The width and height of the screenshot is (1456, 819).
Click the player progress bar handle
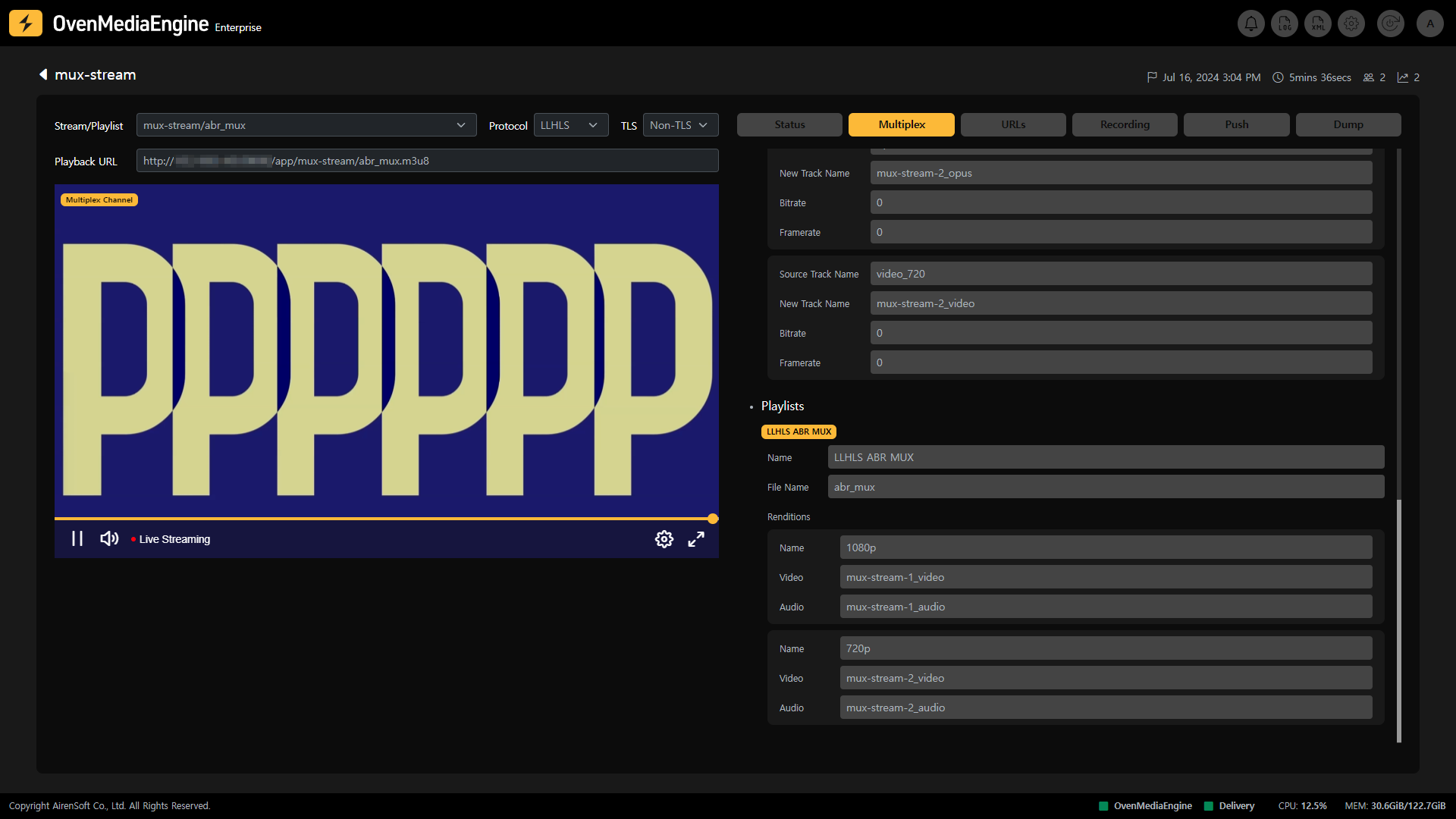tap(713, 519)
